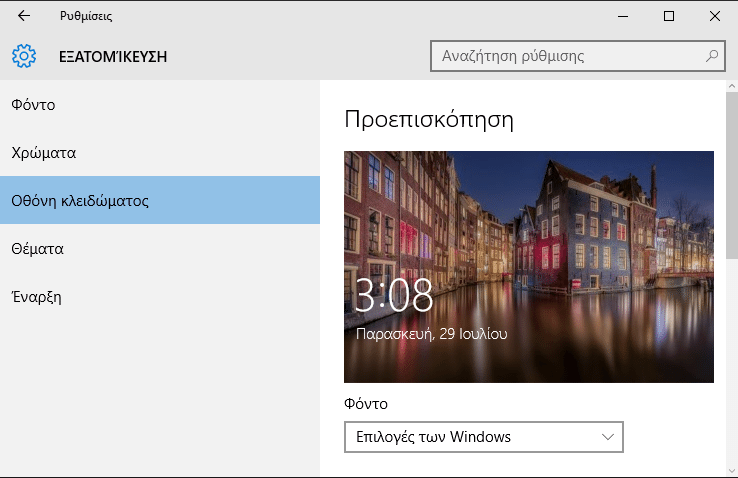738x478 pixels.
Task: Open the Φόντο settings page
Action: (x=160, y=104)
